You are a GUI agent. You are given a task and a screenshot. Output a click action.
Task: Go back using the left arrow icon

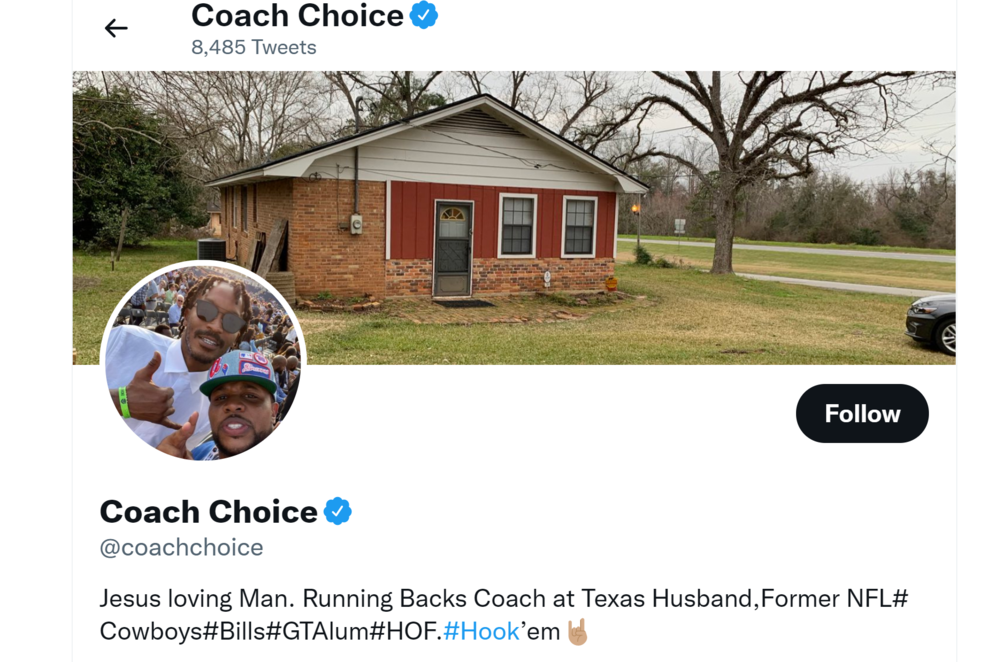[116, 28]
